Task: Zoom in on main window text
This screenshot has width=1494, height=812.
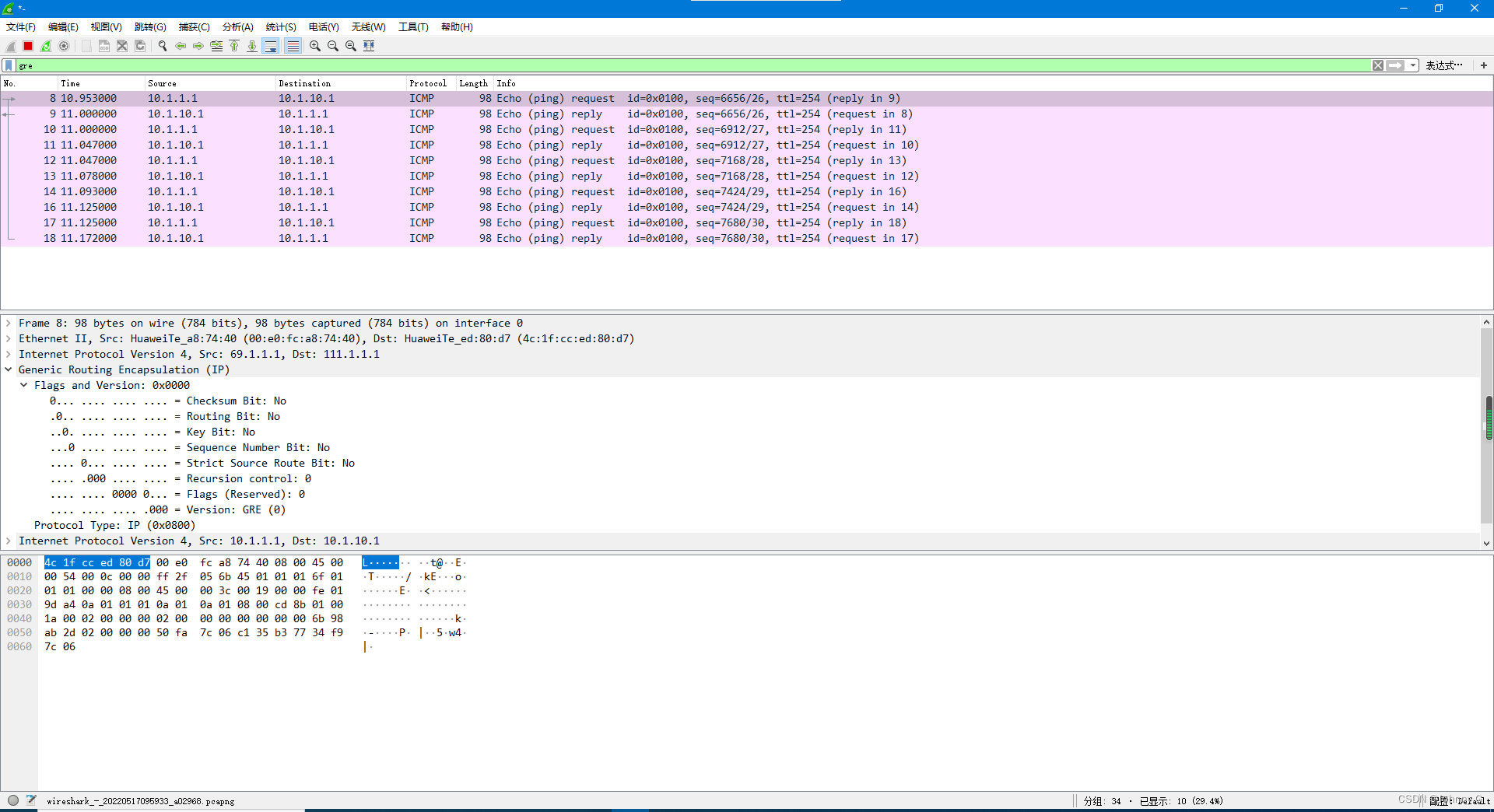Action: tap(315, 46)
